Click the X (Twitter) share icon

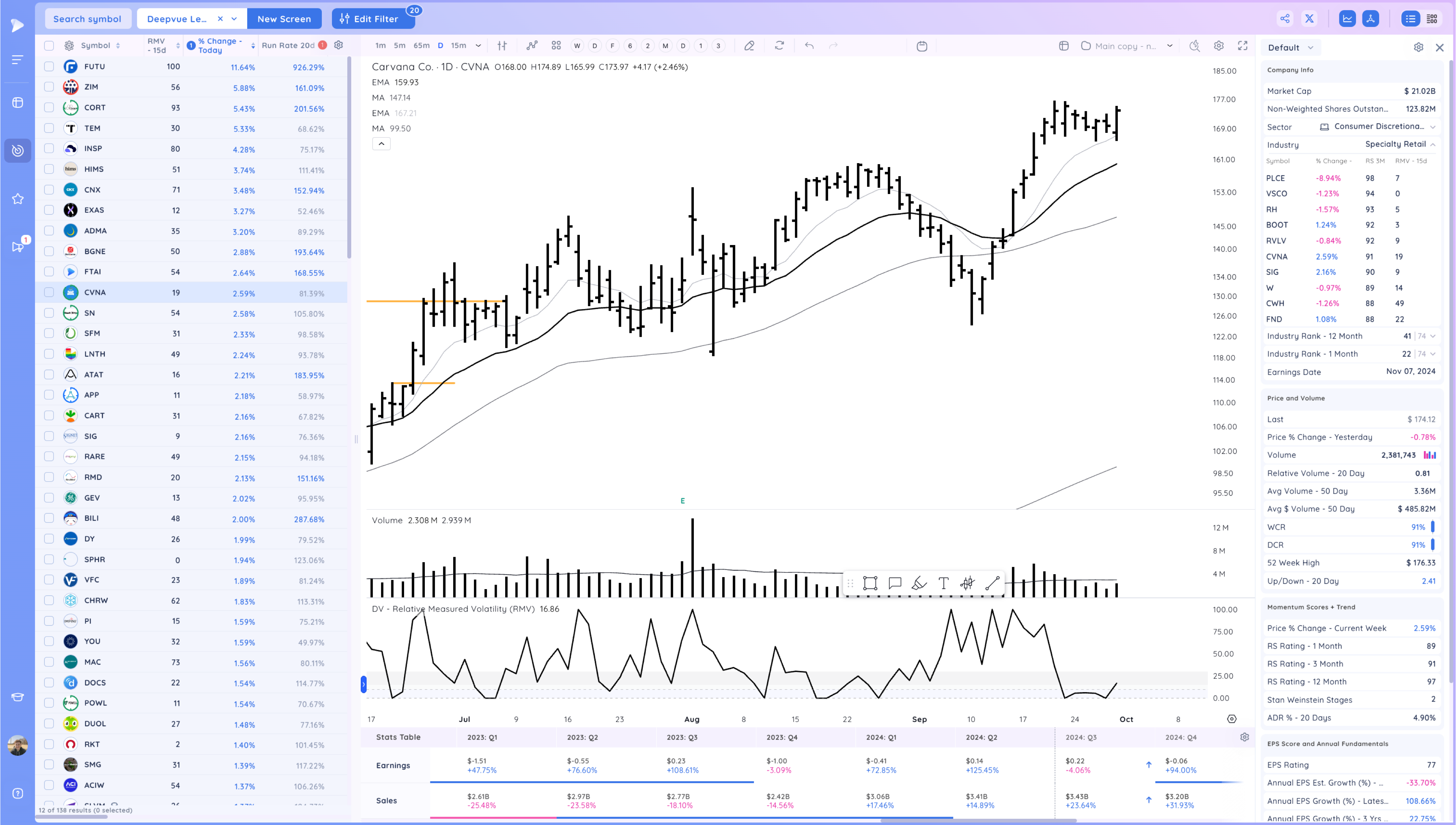(1309, 19)
